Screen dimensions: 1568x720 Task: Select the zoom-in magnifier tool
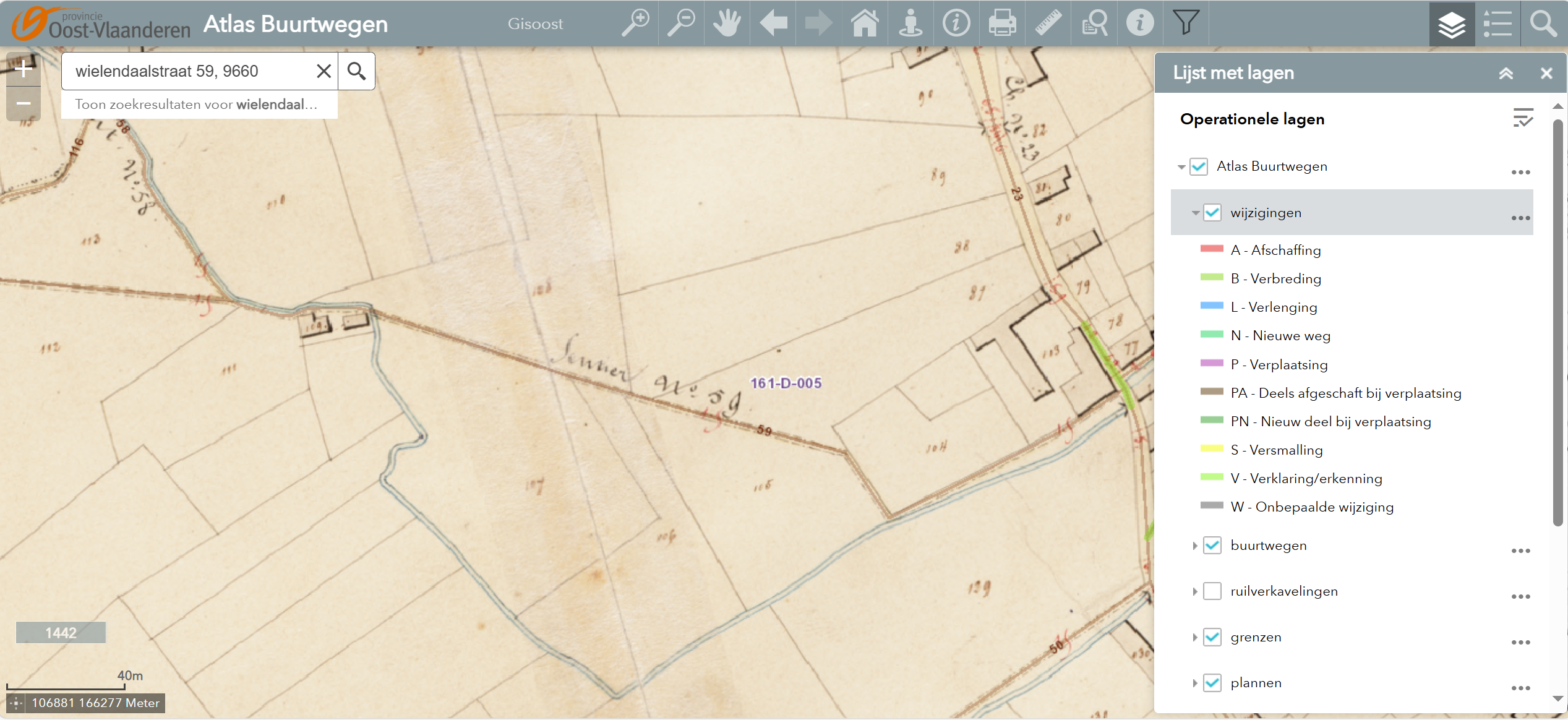click(x=635, y=24)
